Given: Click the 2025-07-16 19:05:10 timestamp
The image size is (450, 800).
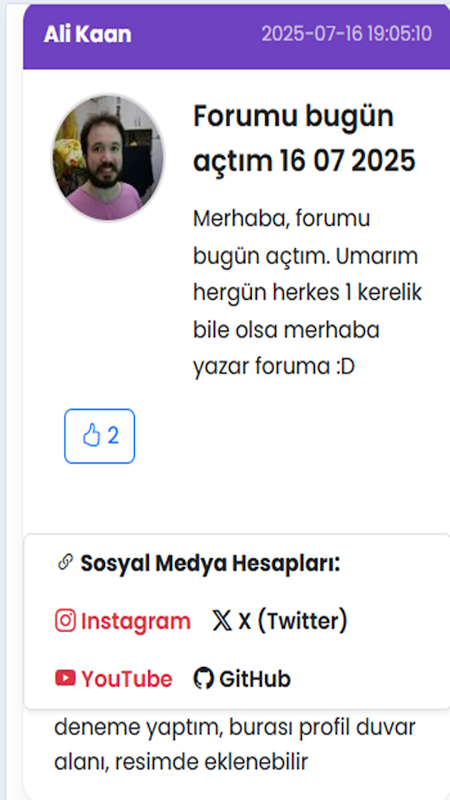Looking at the screenshot, I should tap(347, 34).
